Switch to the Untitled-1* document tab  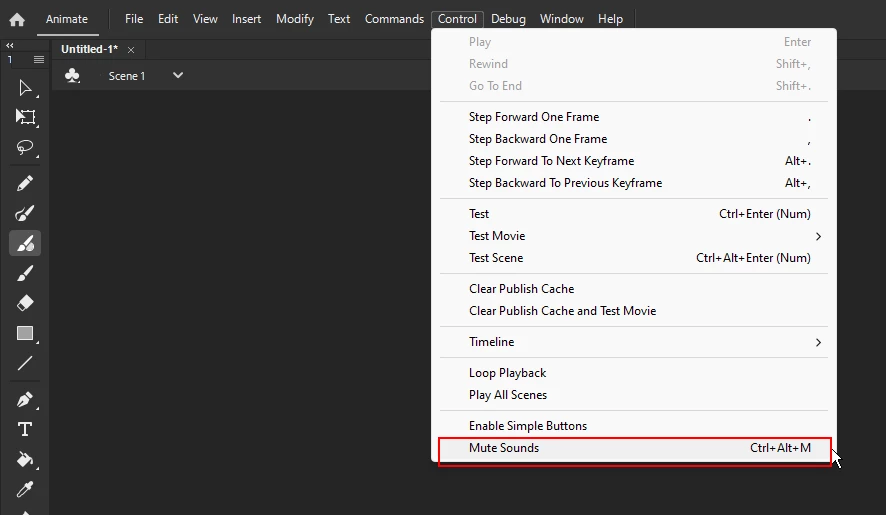(x=89, y=49)
